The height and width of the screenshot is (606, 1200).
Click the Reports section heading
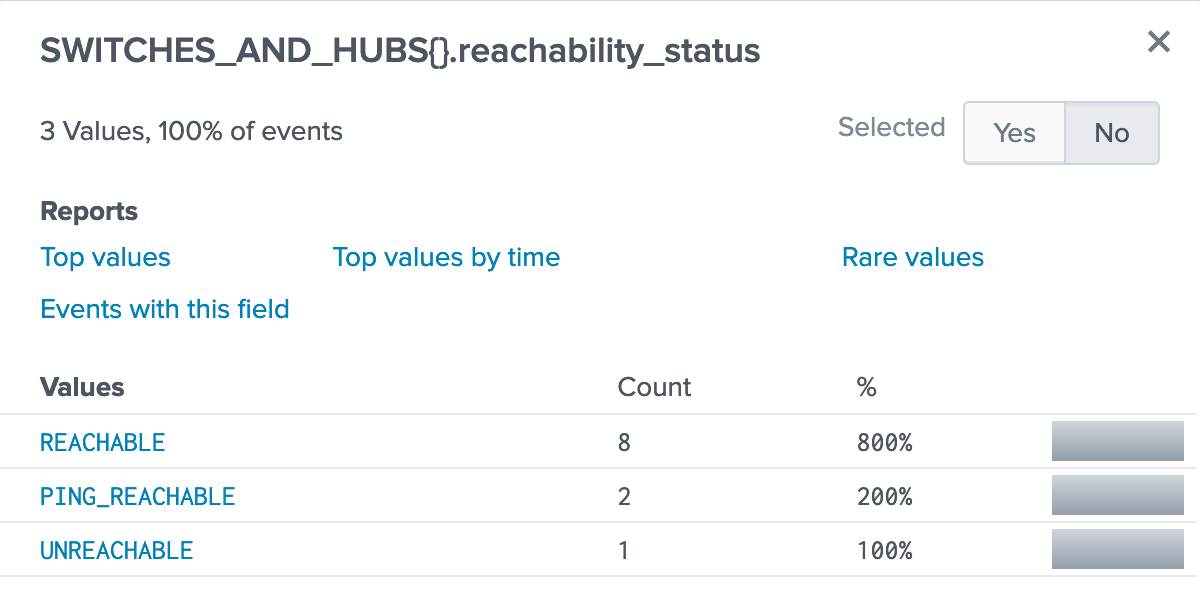click(x=89, y=211)
